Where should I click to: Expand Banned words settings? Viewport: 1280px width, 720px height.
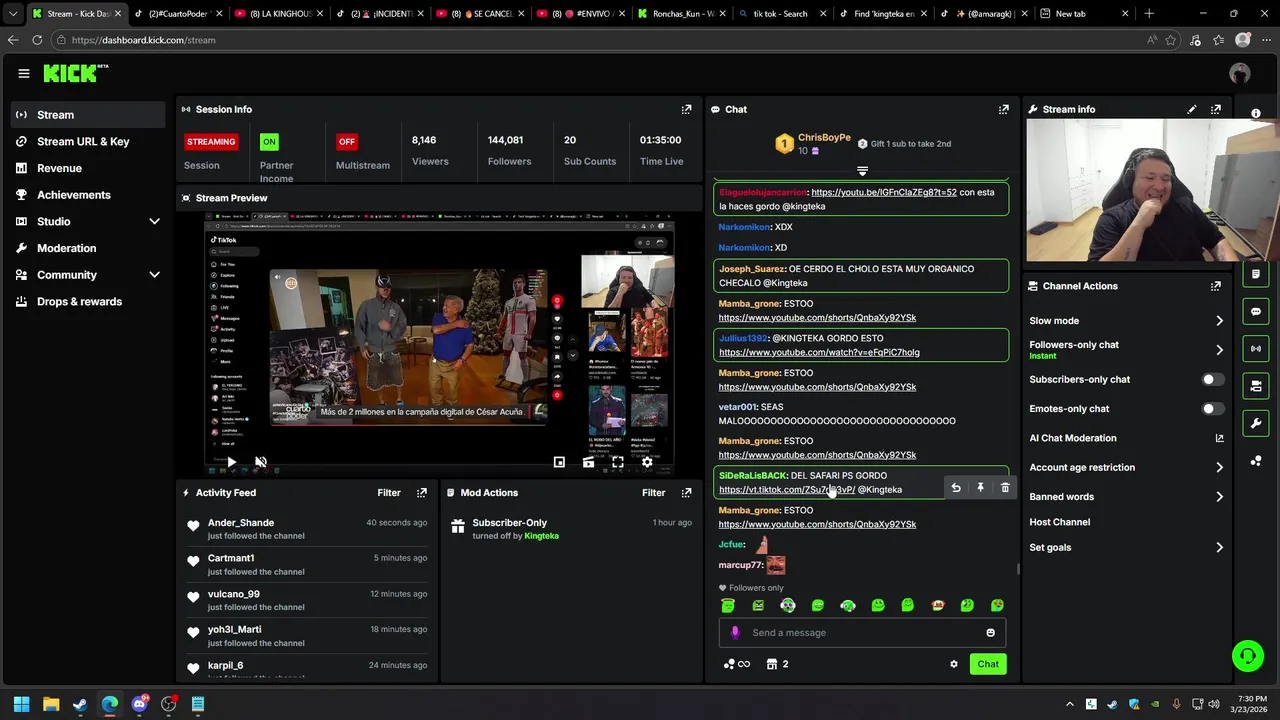pyautogui.click(x=1219, y=497)
